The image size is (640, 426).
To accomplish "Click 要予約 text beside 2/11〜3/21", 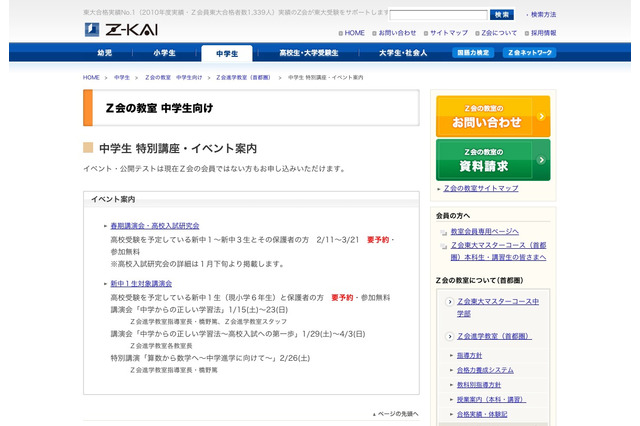I will coord(378,240).
